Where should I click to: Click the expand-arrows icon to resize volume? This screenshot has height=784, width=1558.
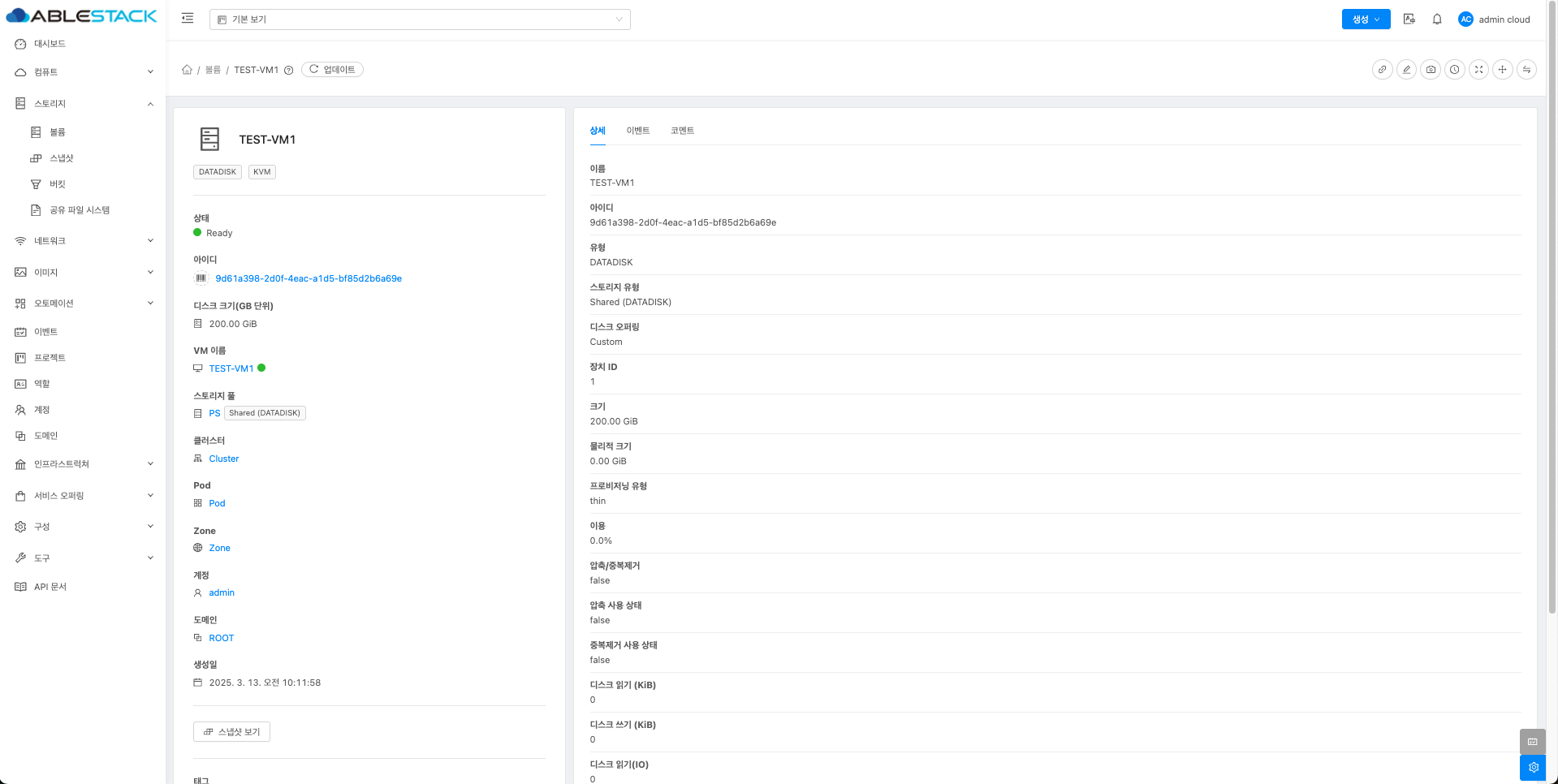[x=1478, y=70]
